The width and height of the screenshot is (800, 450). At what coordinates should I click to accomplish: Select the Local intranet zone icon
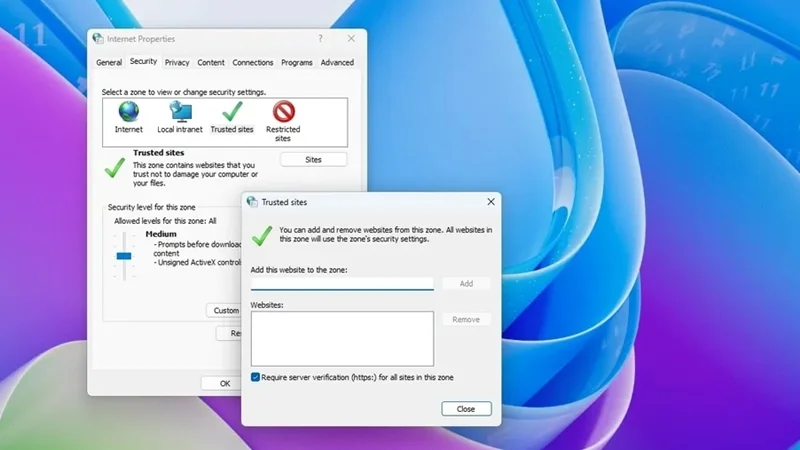(x=180, y=111)
